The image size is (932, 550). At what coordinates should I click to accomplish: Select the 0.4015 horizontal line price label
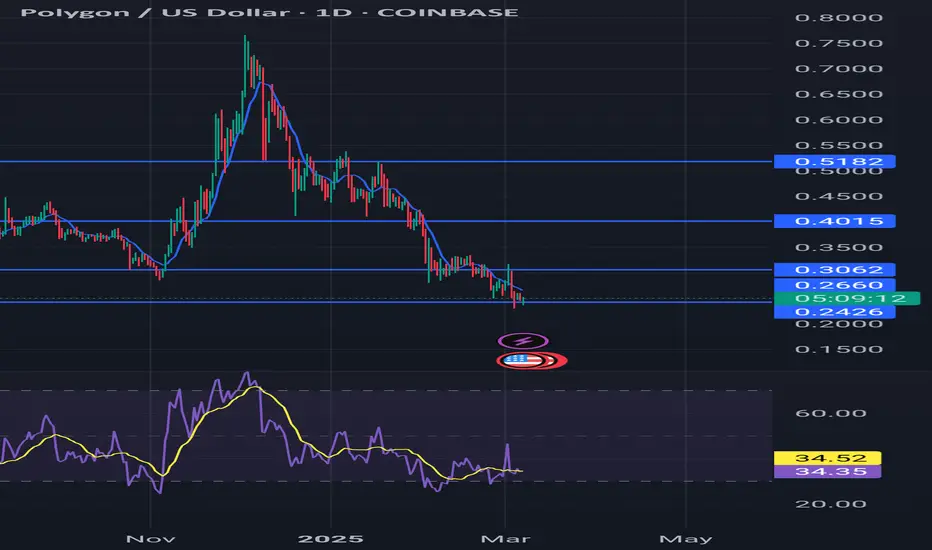(835, 221)
